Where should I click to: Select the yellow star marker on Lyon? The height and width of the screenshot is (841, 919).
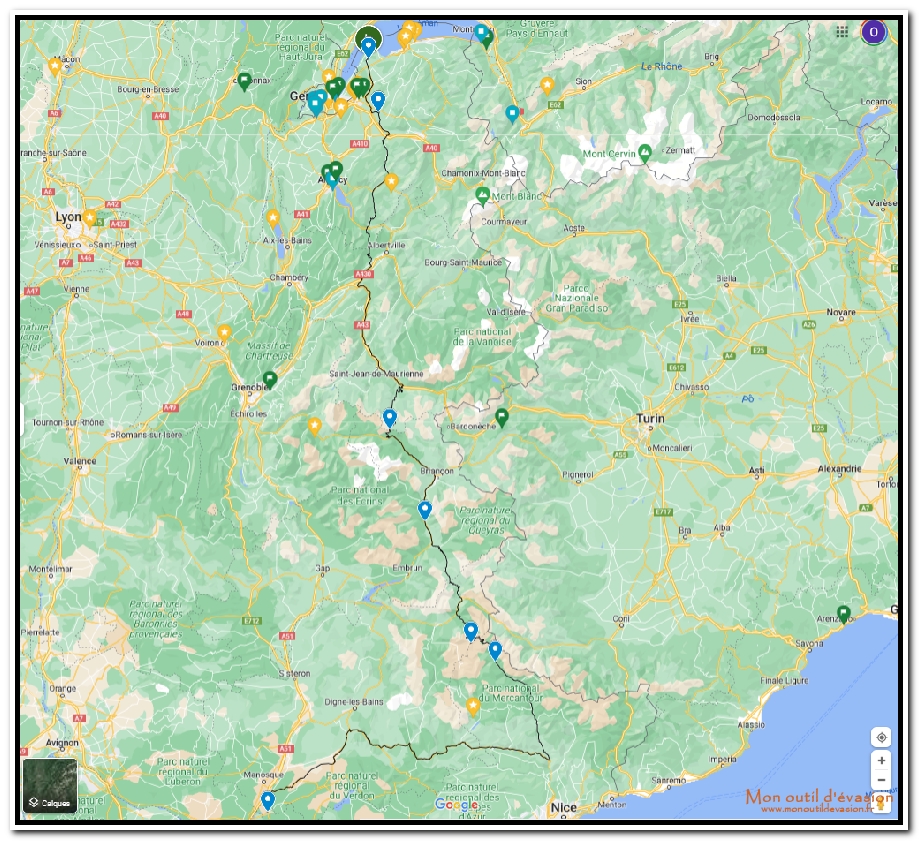coord(90,217)
